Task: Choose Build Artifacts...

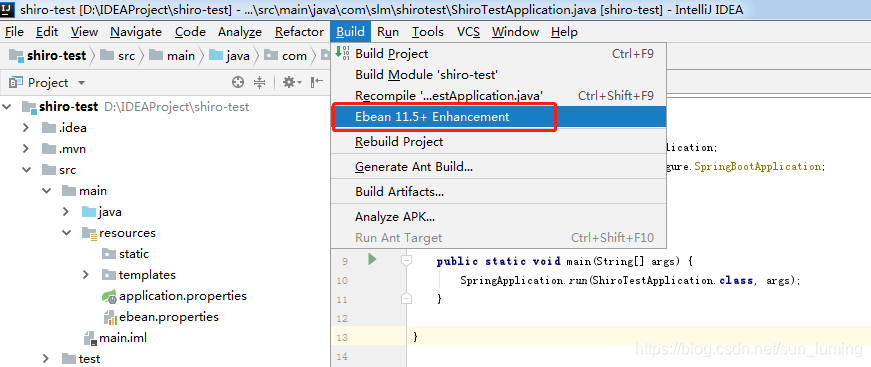Action: [498, 192]
